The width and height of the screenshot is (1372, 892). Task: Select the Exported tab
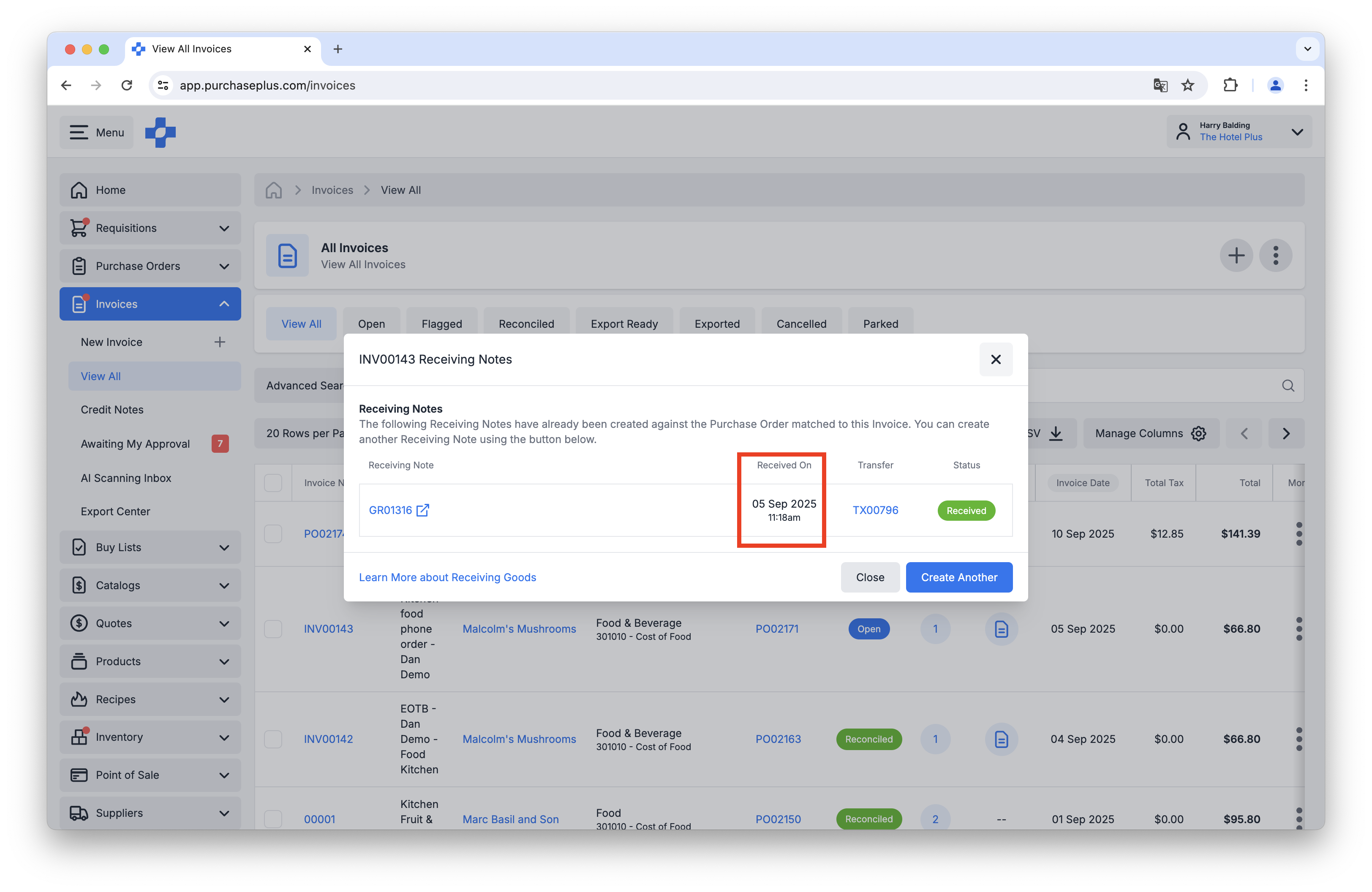(x=716, y=324)
